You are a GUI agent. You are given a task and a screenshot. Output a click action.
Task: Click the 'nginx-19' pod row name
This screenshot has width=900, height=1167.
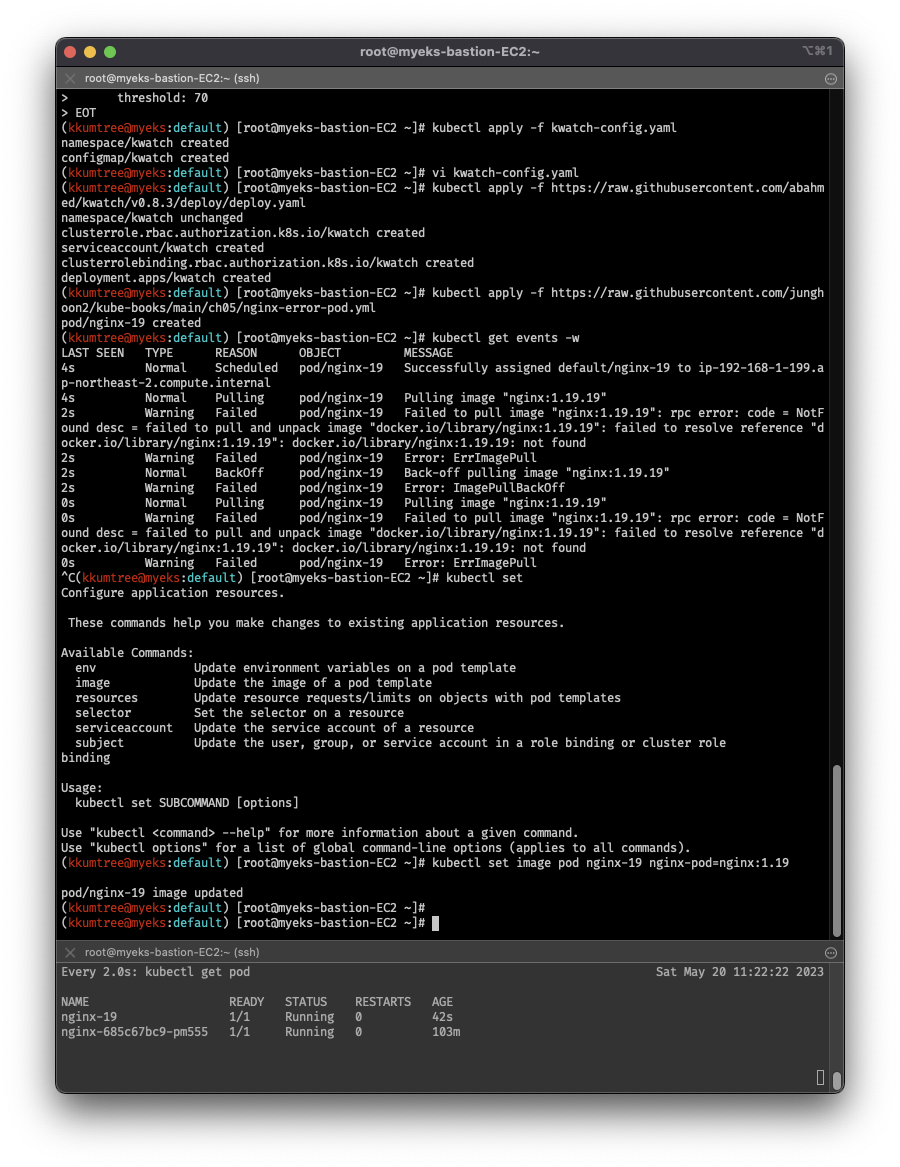(x=89, y=1017)
